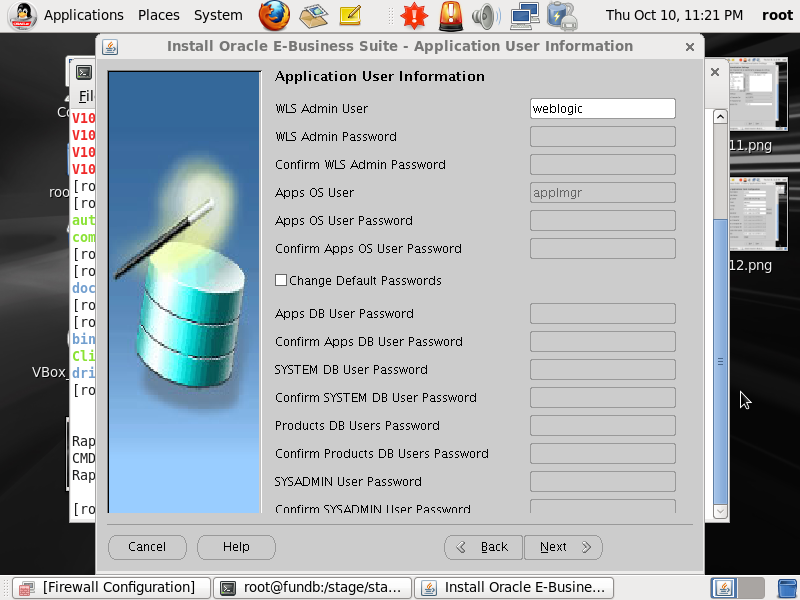This screenshot has width=800, height=600.
Task: Open the notes editor panel icon
Action: 350,15
